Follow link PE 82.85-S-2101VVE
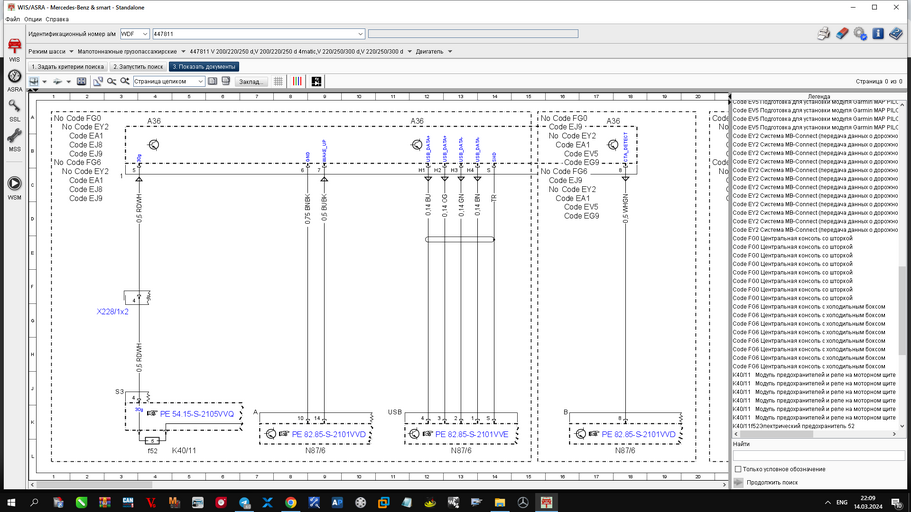 pos(471,434)
